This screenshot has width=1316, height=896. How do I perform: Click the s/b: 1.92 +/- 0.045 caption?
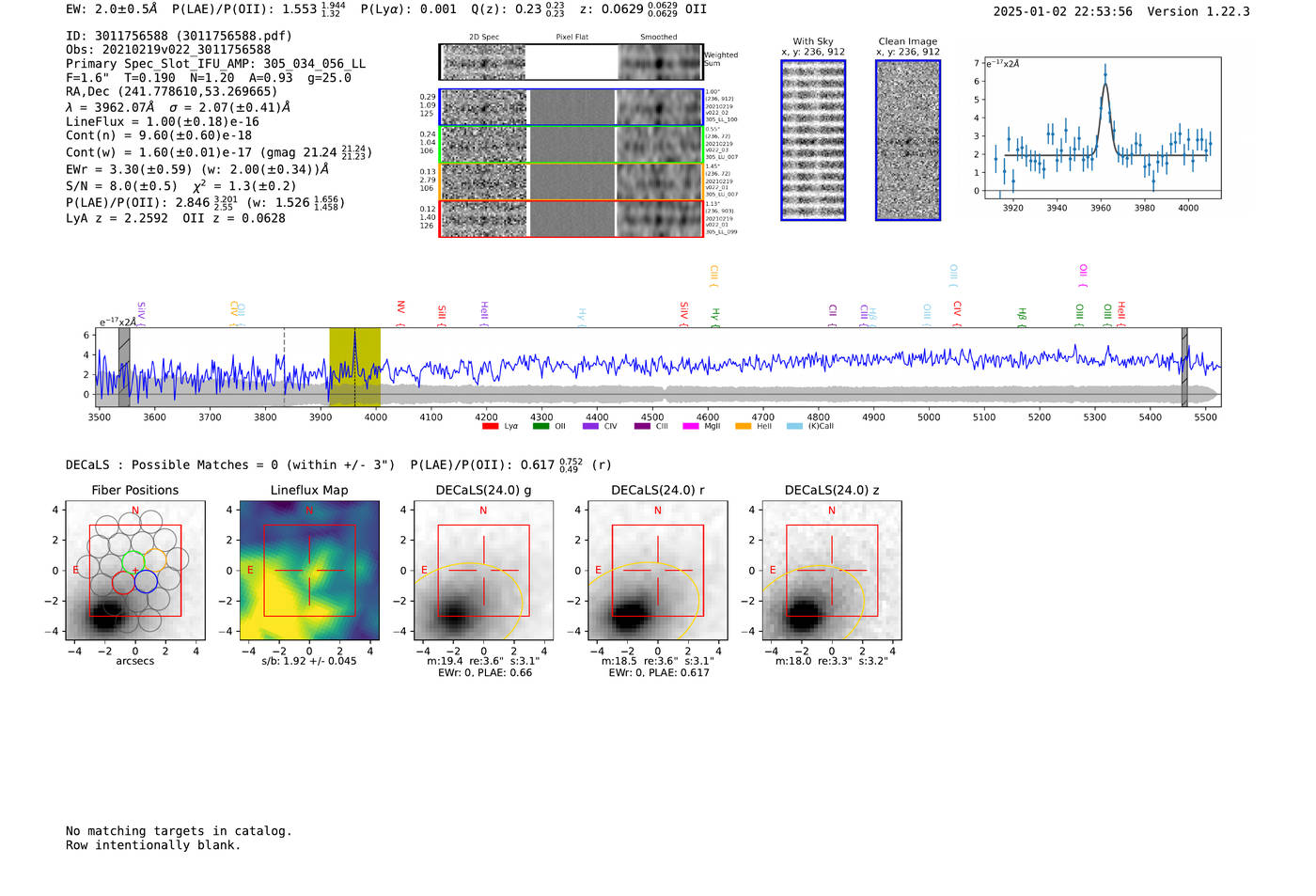(309, 661)
